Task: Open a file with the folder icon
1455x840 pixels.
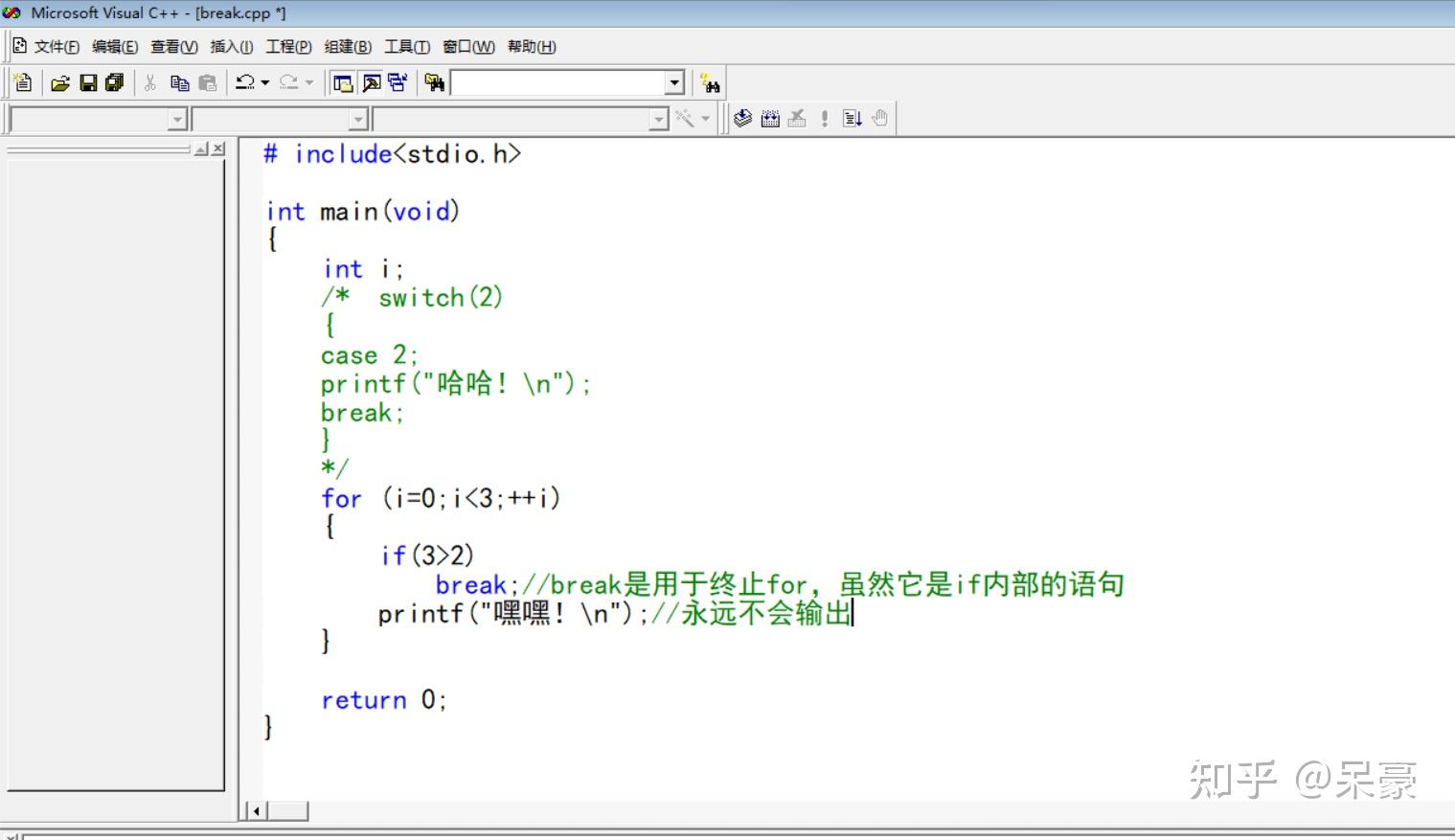Action: [60, 83]
